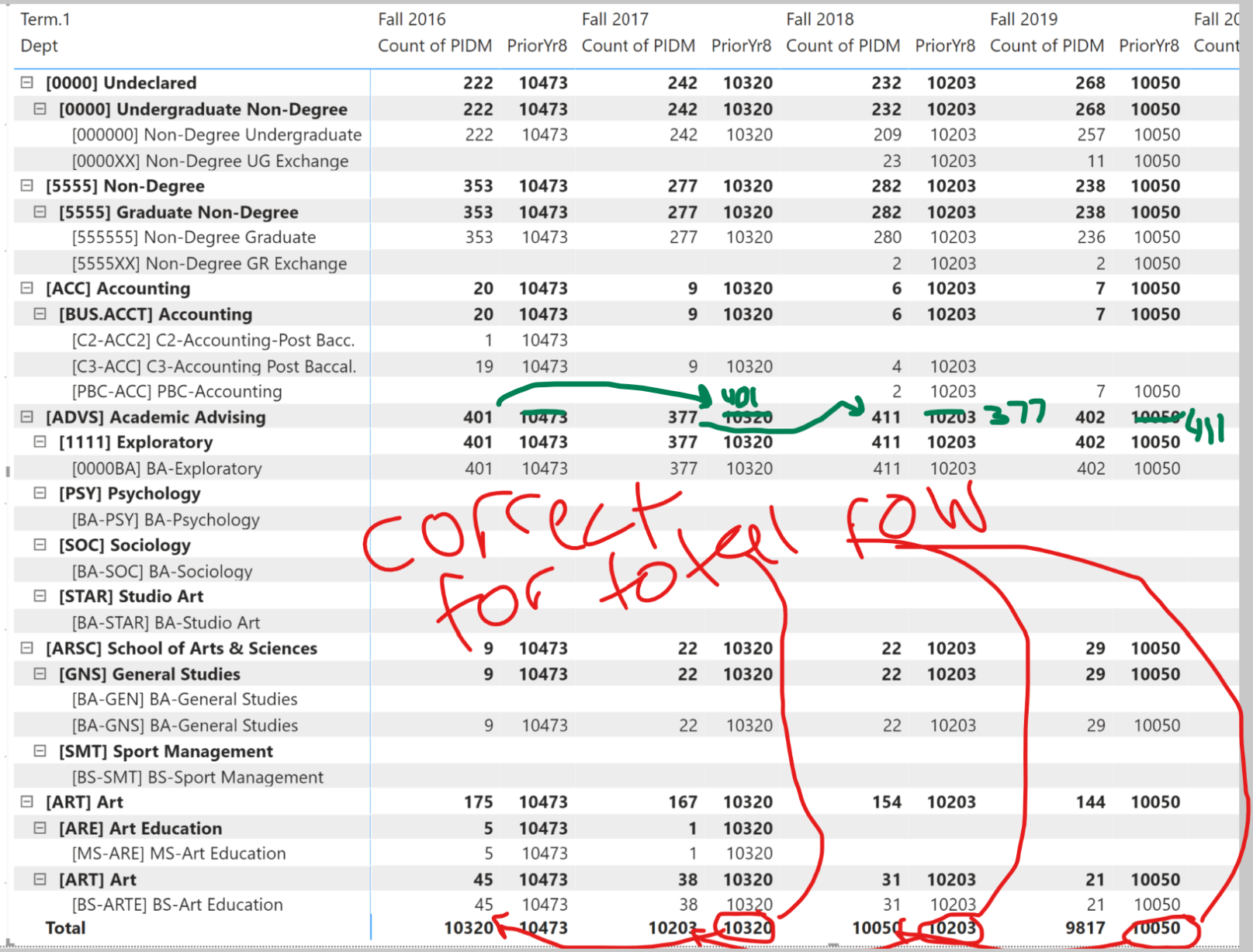Collapse the [SOC] Sociology group
The width and height of the screenshot is (1253, 952).
coord(40,545)
